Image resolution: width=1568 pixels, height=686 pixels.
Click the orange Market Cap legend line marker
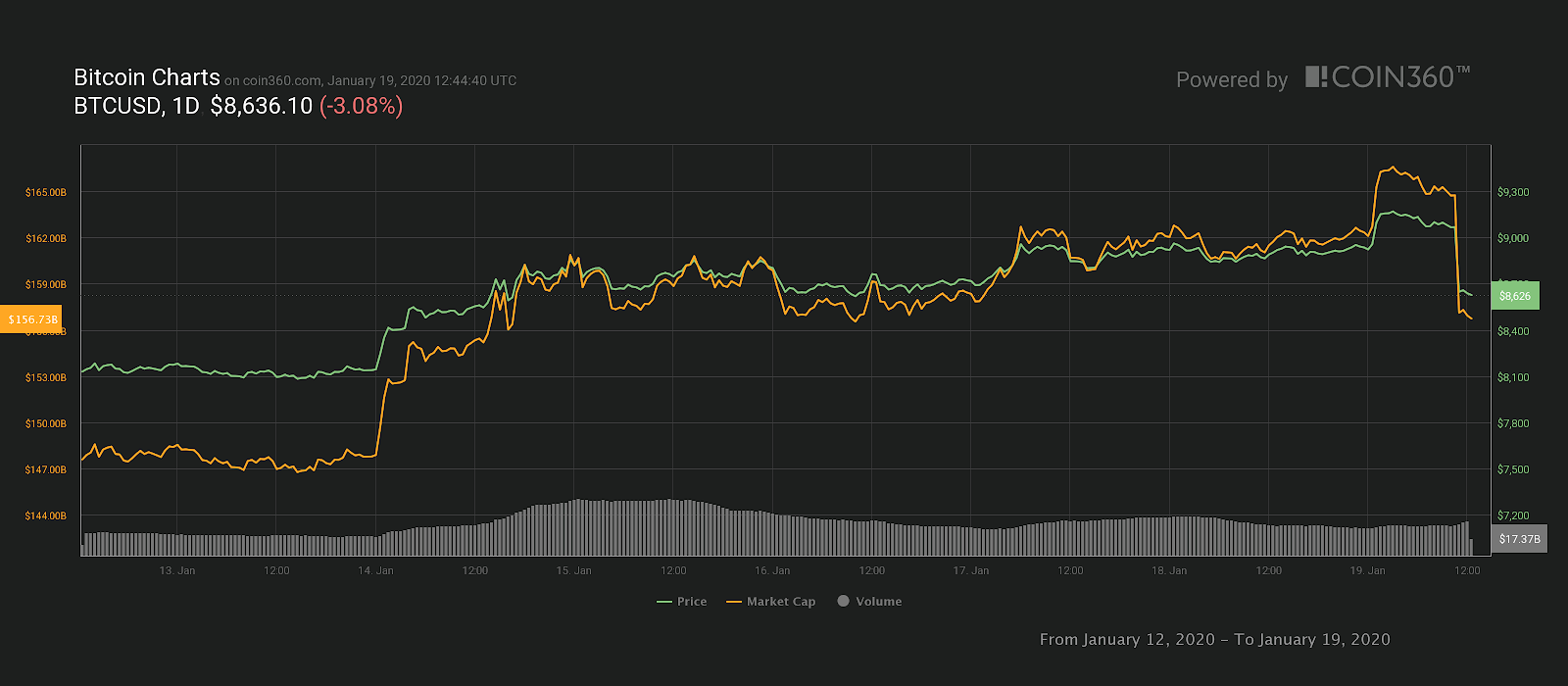pos(733,602)
